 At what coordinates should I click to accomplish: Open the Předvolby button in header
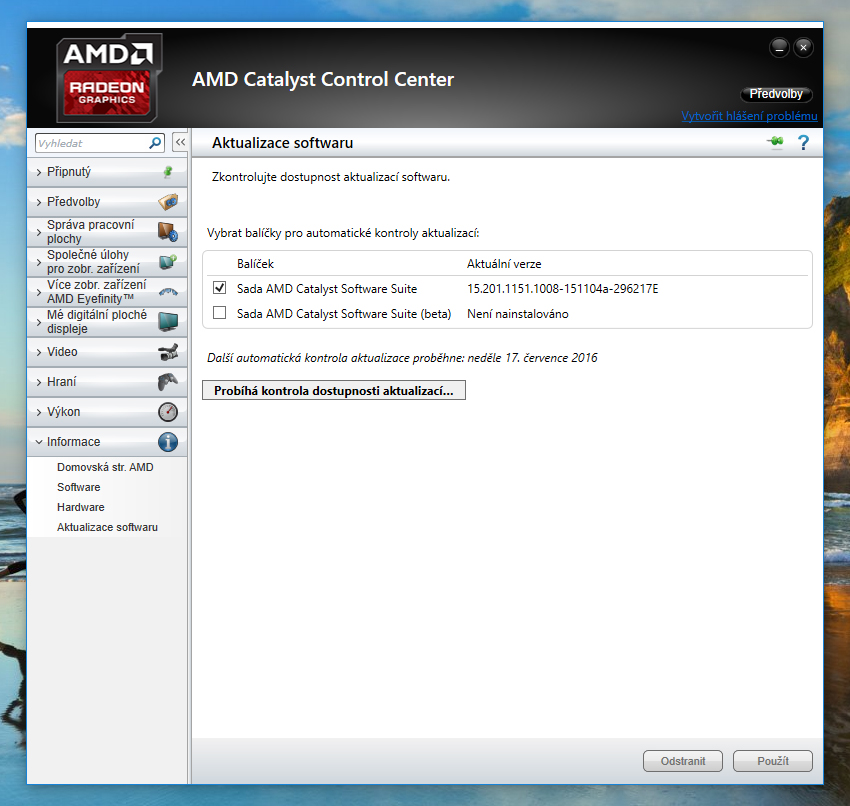click(776, 94)
